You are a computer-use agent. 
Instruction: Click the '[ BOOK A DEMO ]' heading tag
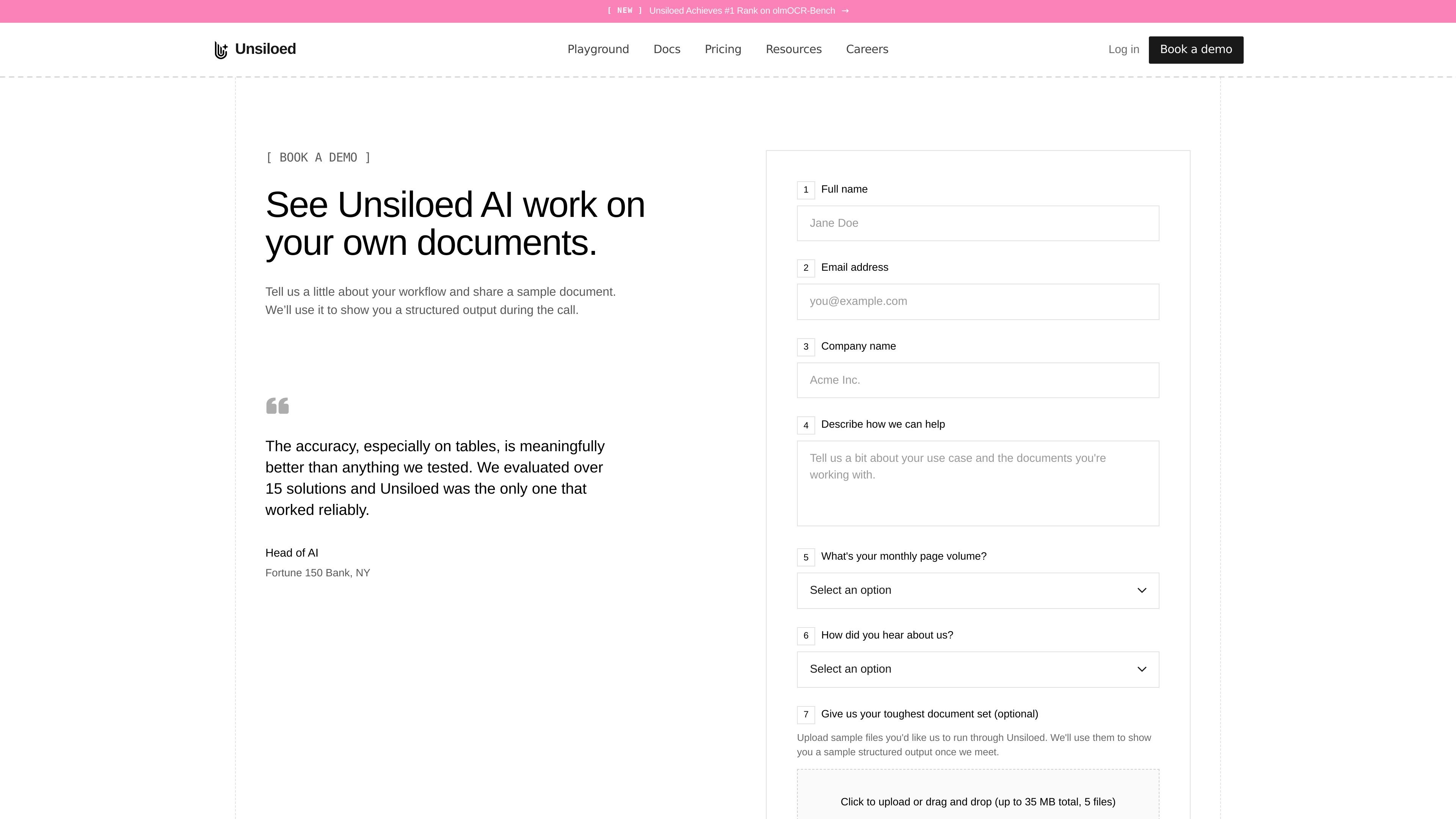coord(318,158)
